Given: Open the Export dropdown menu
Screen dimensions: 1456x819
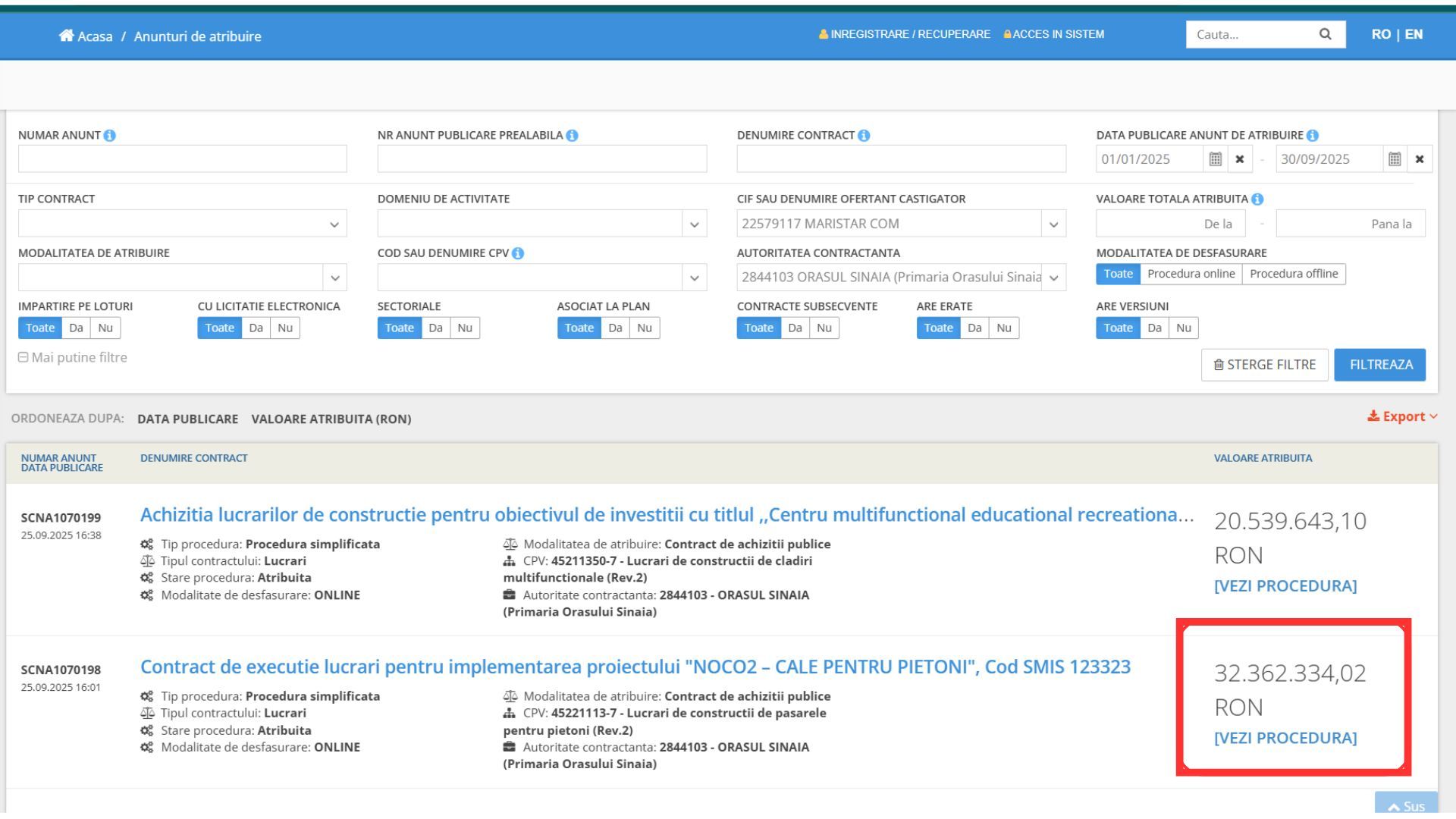Looking at the screenshot, I should point(1401,416).
